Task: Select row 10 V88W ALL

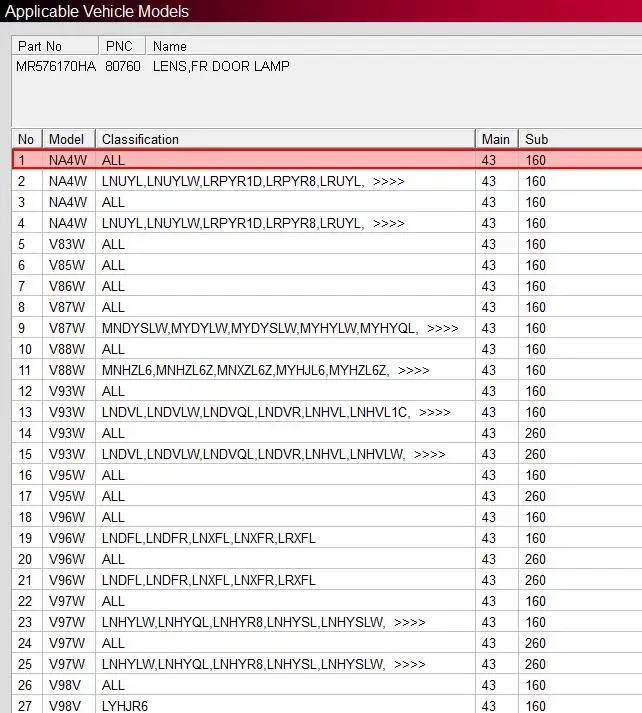Action: [327, 349]
